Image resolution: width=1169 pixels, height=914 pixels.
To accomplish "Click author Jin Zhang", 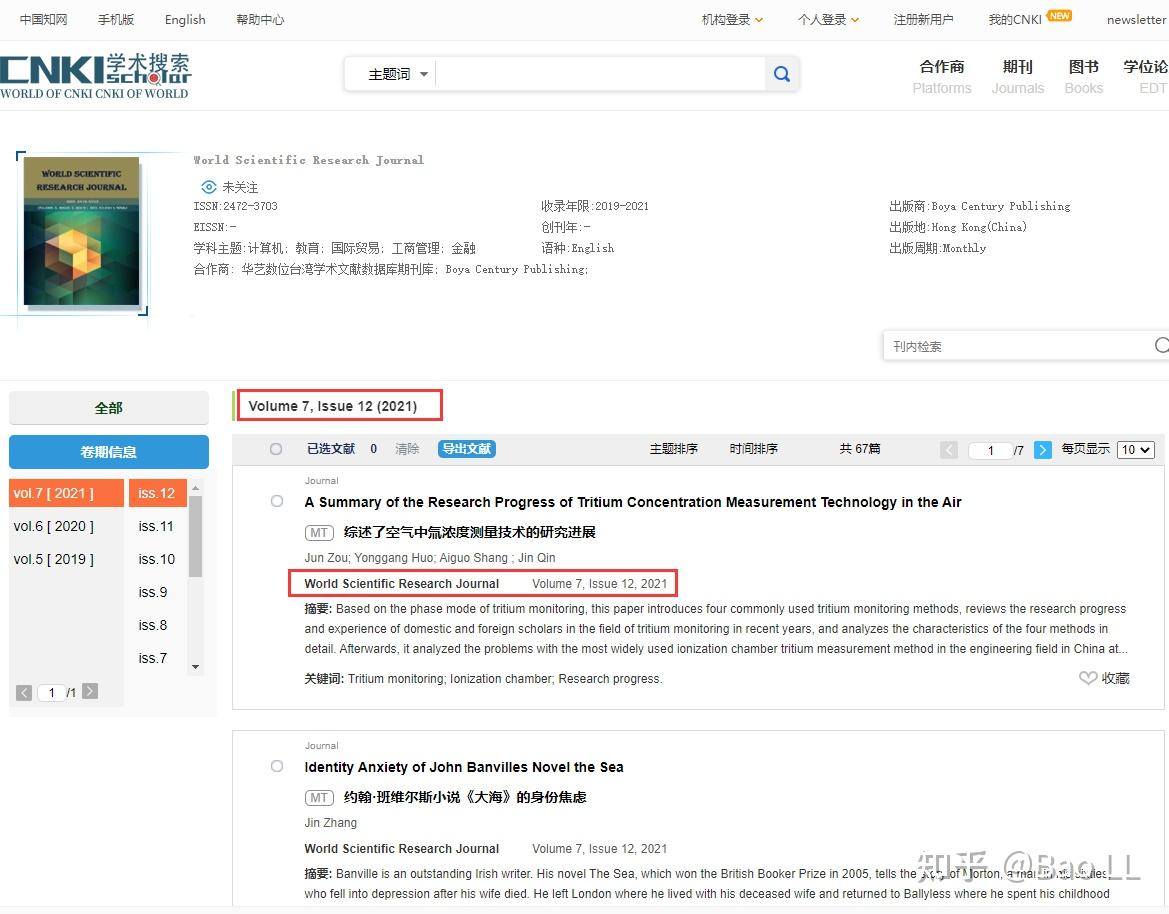I will click(x=330, y=823).
